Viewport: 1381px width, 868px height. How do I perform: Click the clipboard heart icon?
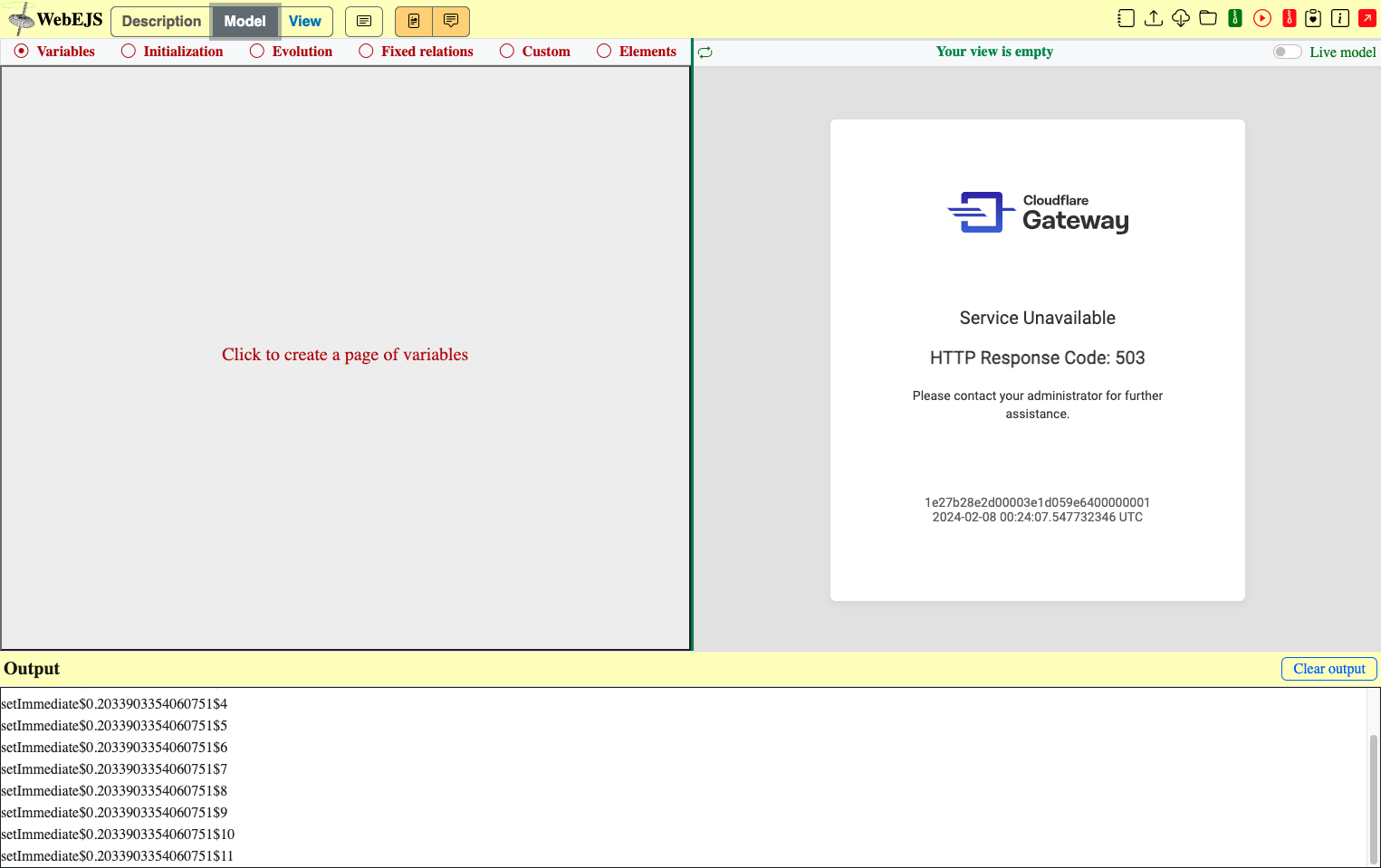(1313, 18)
